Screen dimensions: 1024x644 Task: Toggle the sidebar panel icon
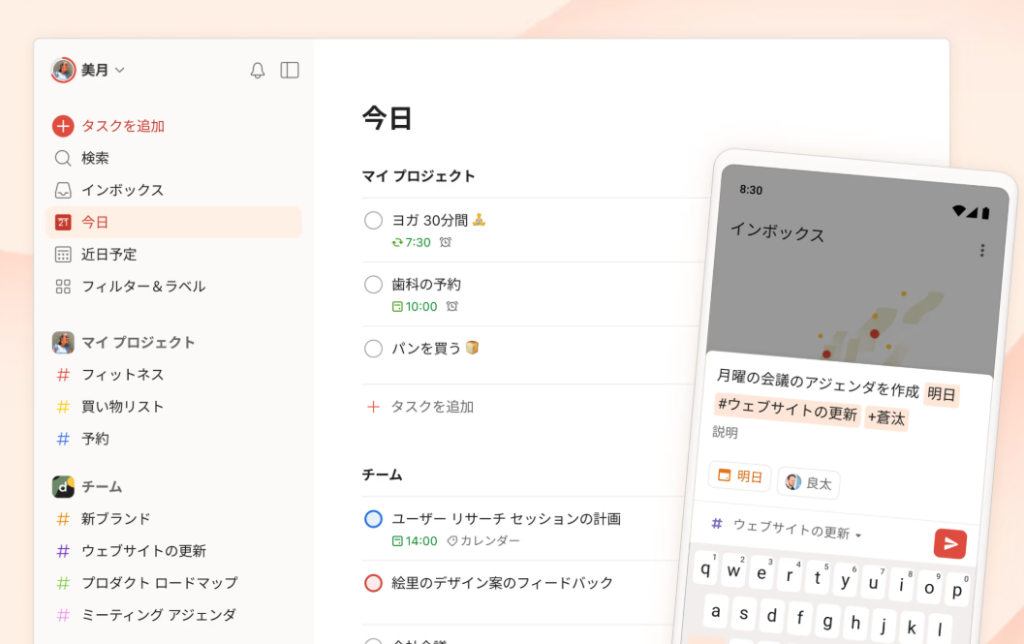pyautogui.click(x=289, y=70)
